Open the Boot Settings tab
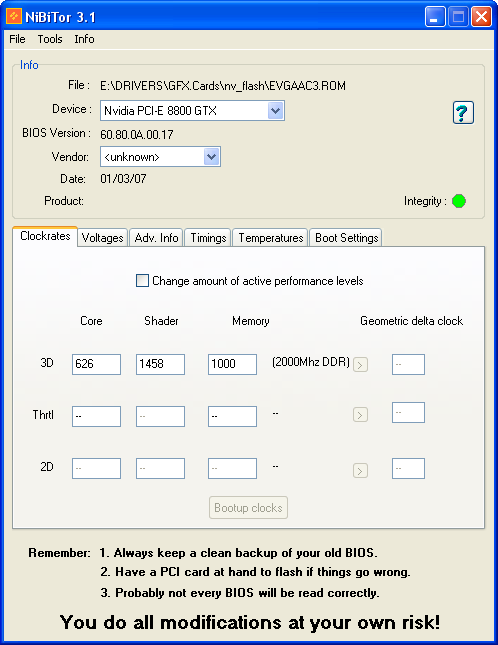Screen dimensions: 498x645 coord(346,237)
